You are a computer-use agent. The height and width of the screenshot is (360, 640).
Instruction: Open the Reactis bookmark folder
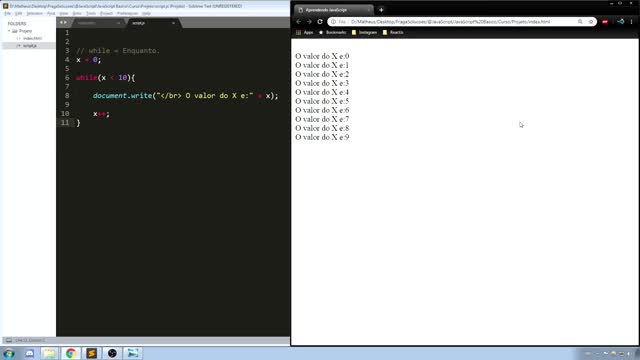[393, 32]
